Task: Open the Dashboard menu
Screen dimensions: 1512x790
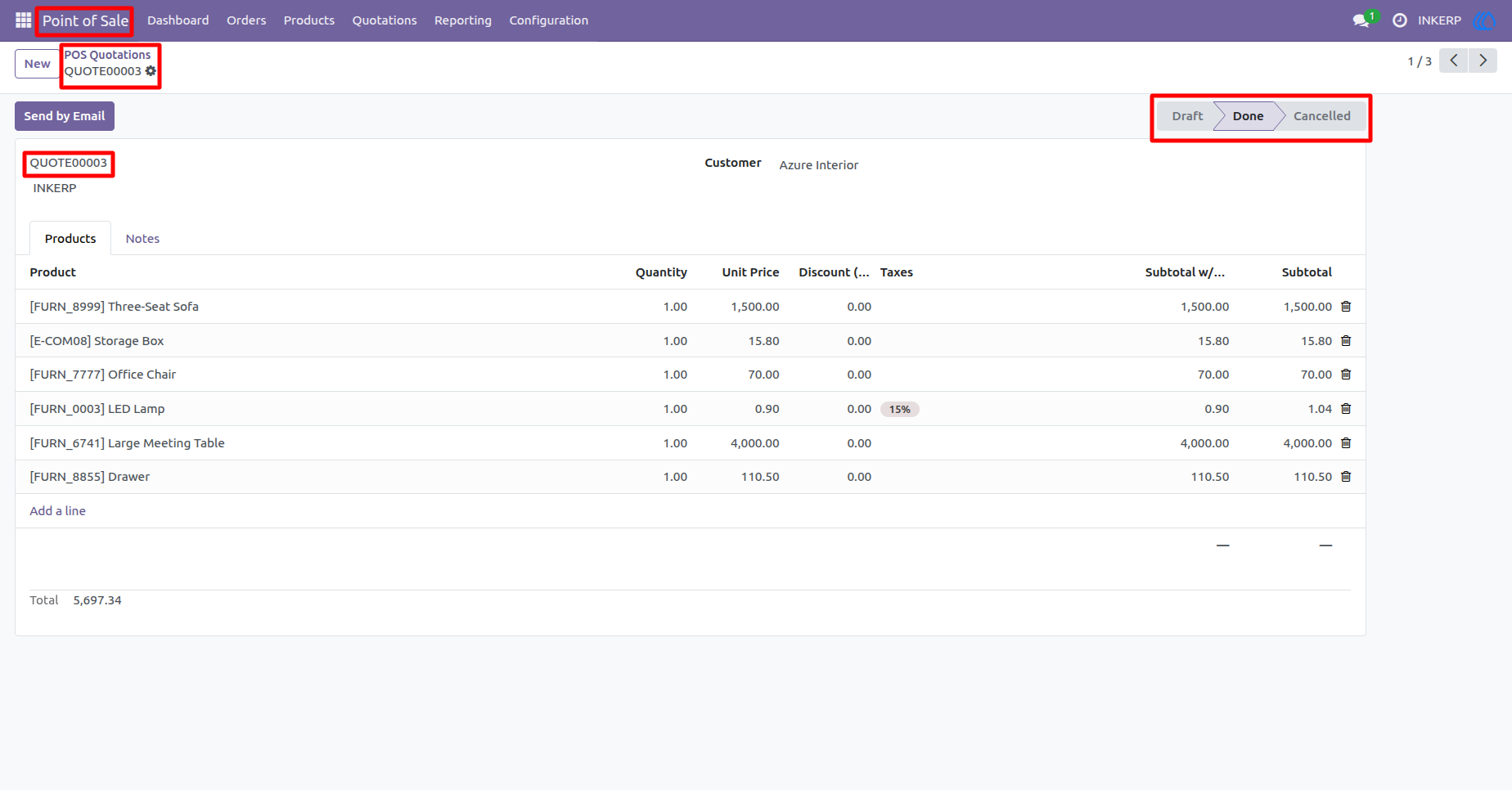Action: coord(178,20)
